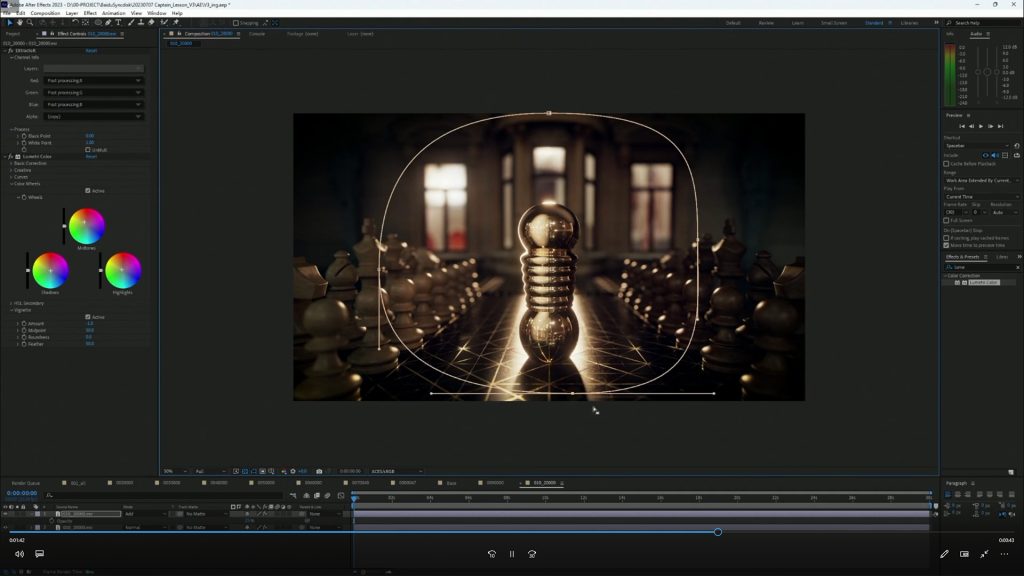Viewport: 1024px width, 576px height.
Task: Toggle the Full Screen preview checkbox
Action: [x=947, y=220]
